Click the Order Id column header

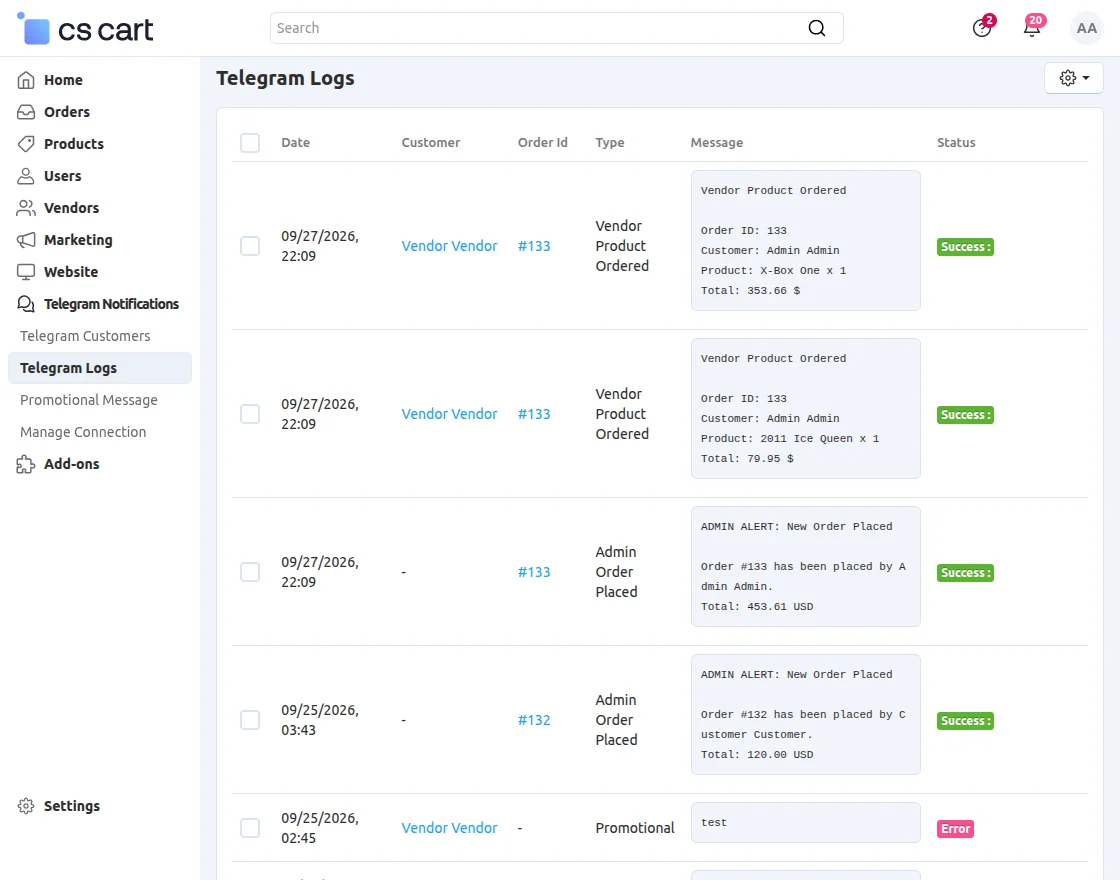pyautogui.click(x=543, y=143)
